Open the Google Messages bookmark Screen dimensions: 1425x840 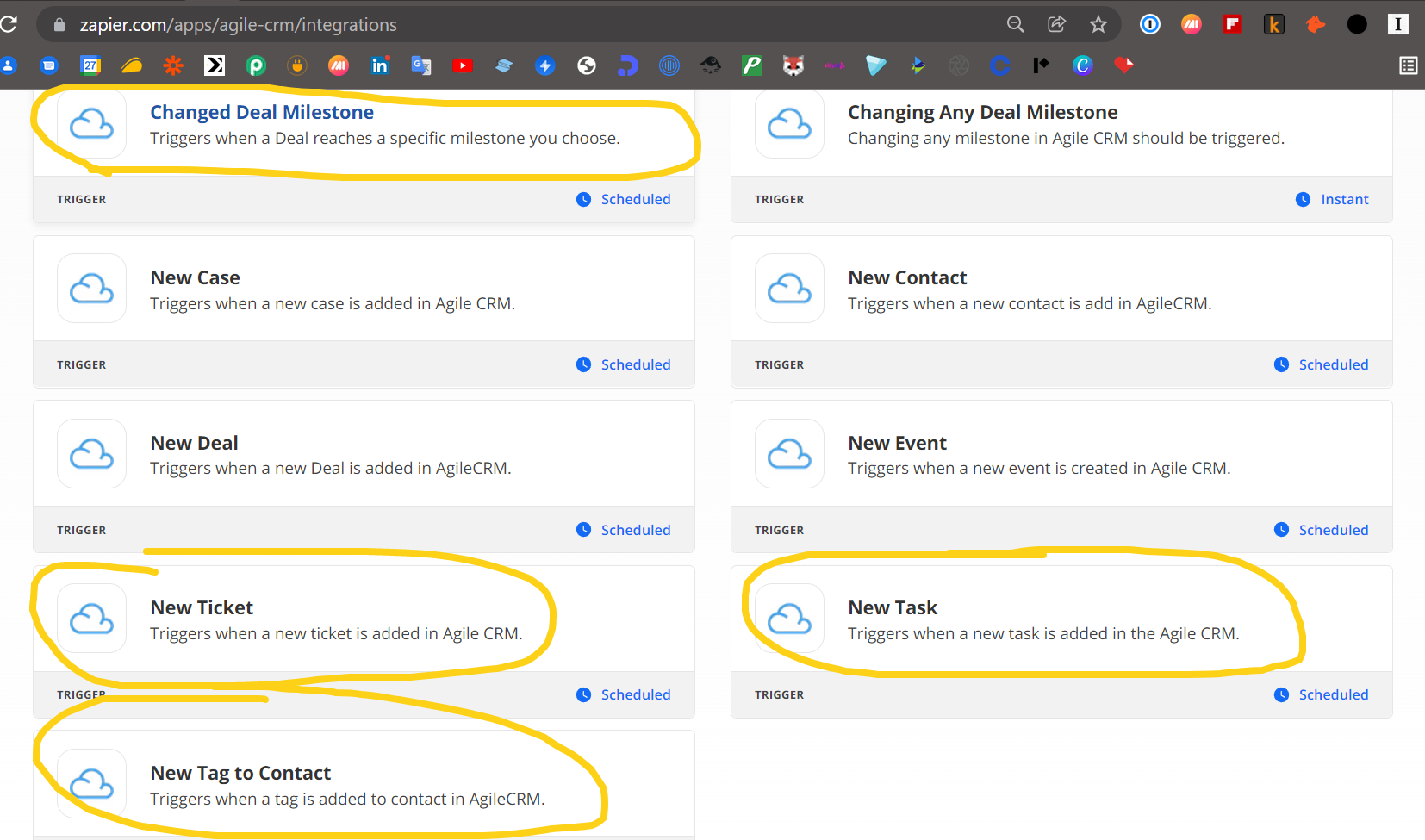tap(49, 65)
